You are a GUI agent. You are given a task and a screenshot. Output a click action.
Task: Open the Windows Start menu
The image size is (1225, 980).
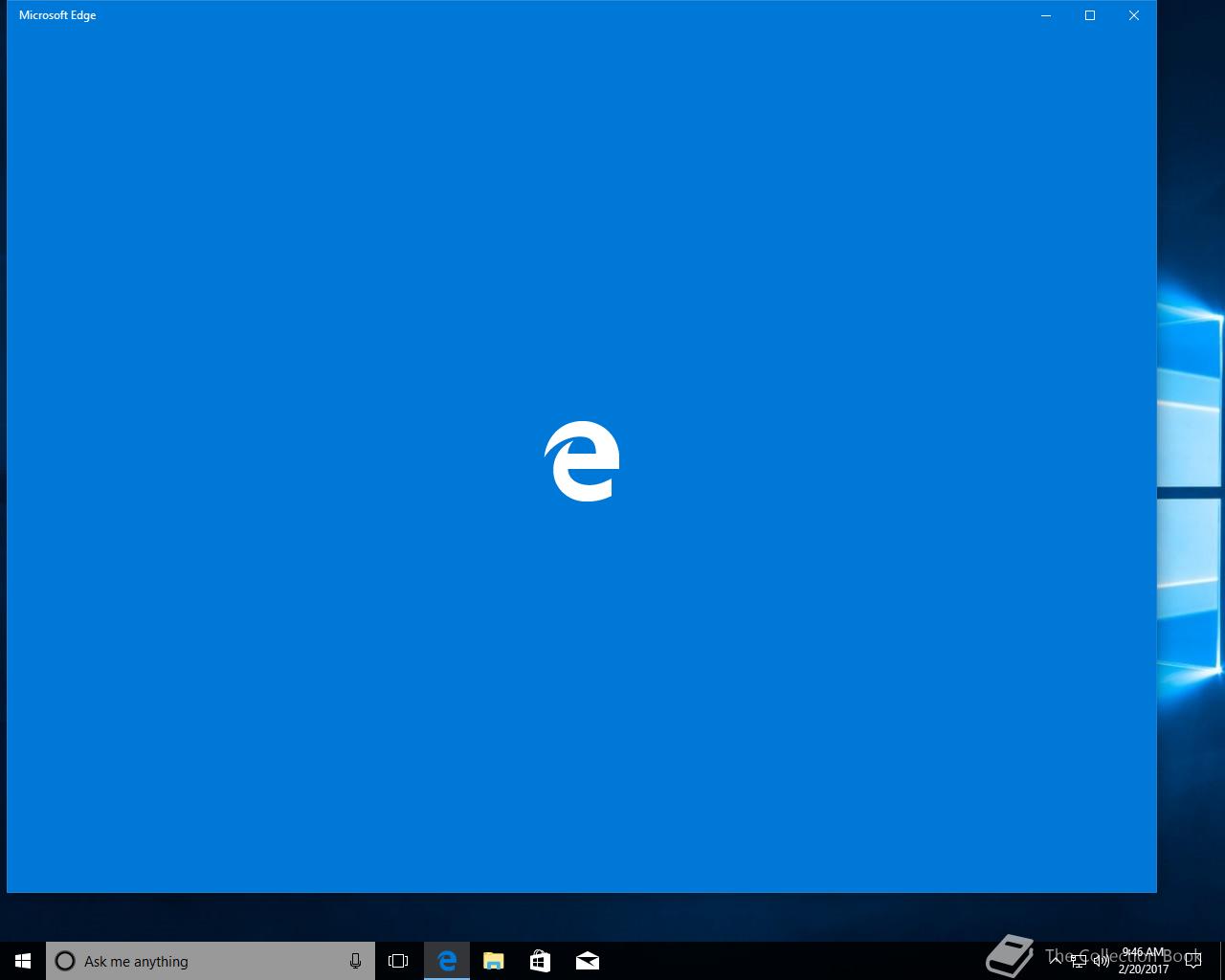point(23,961)
